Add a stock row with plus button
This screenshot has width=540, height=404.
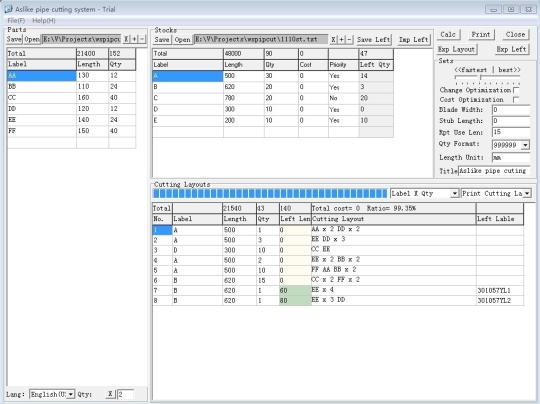point(341,40)
